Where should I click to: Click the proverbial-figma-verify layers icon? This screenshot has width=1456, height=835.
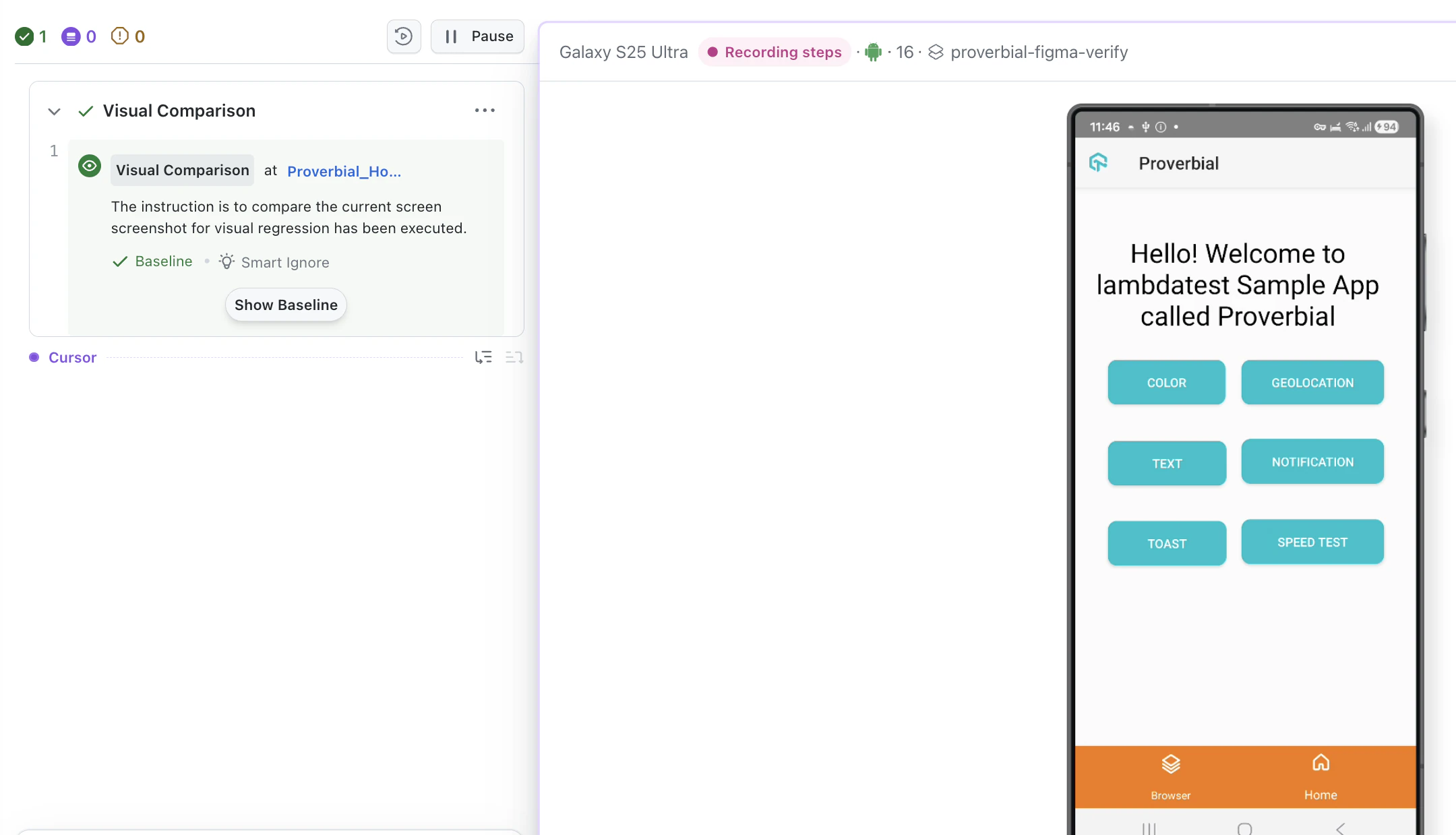[x=936, y=52]
